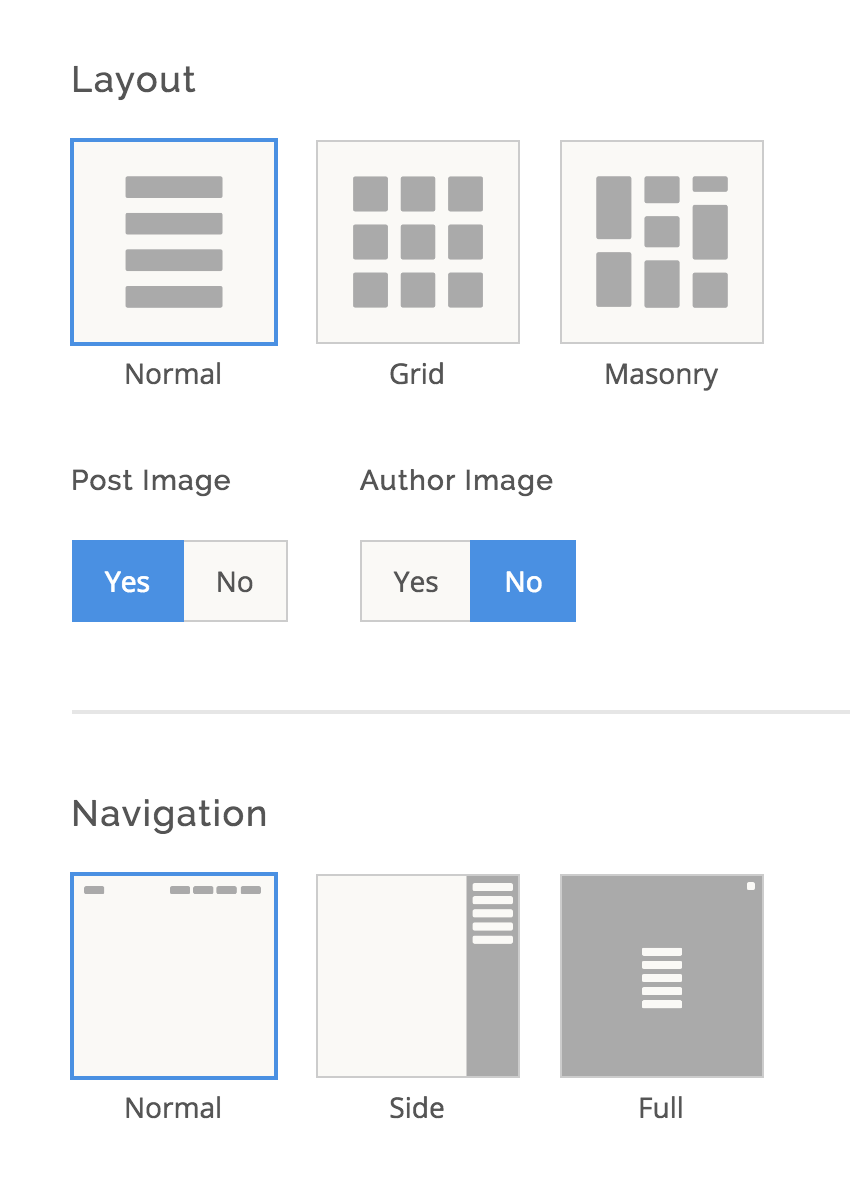Viewport: 850px width, 1190px height.
Task: Click the Navigation section heading
Action: tap(169, 814)
